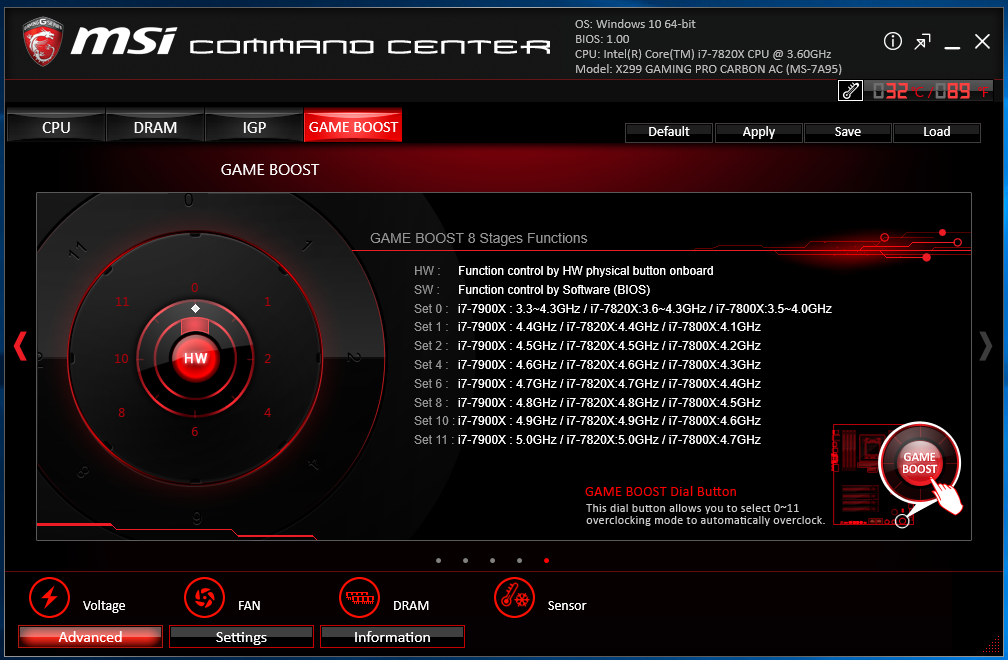Switch to the IGP tab

[254, 126]
